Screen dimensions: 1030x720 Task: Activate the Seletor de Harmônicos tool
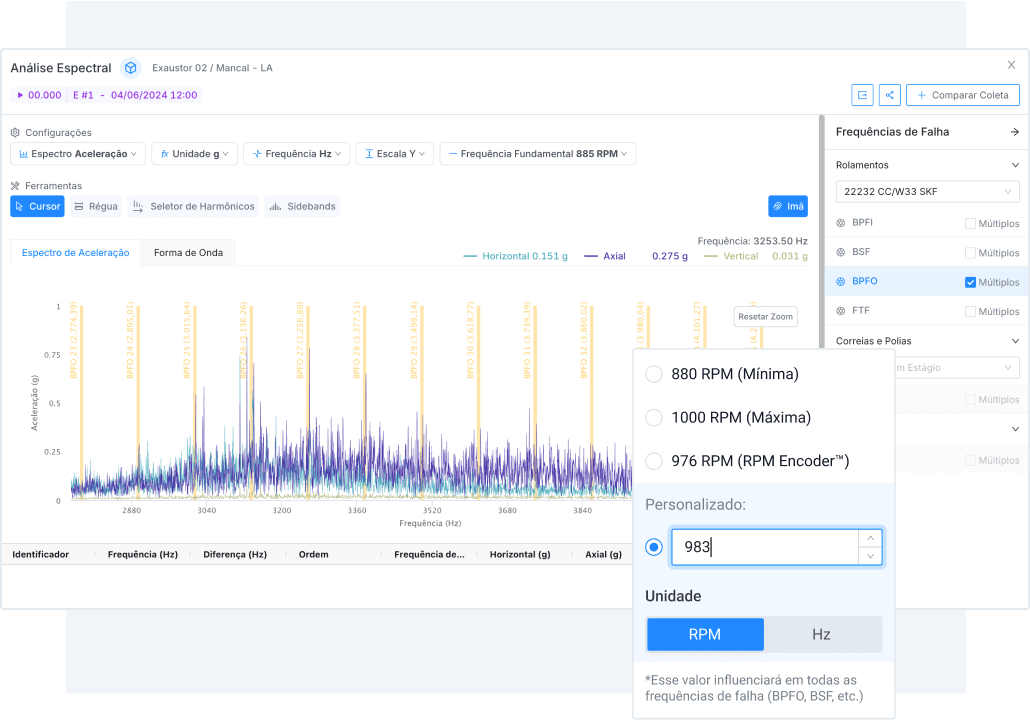point(193,206)
